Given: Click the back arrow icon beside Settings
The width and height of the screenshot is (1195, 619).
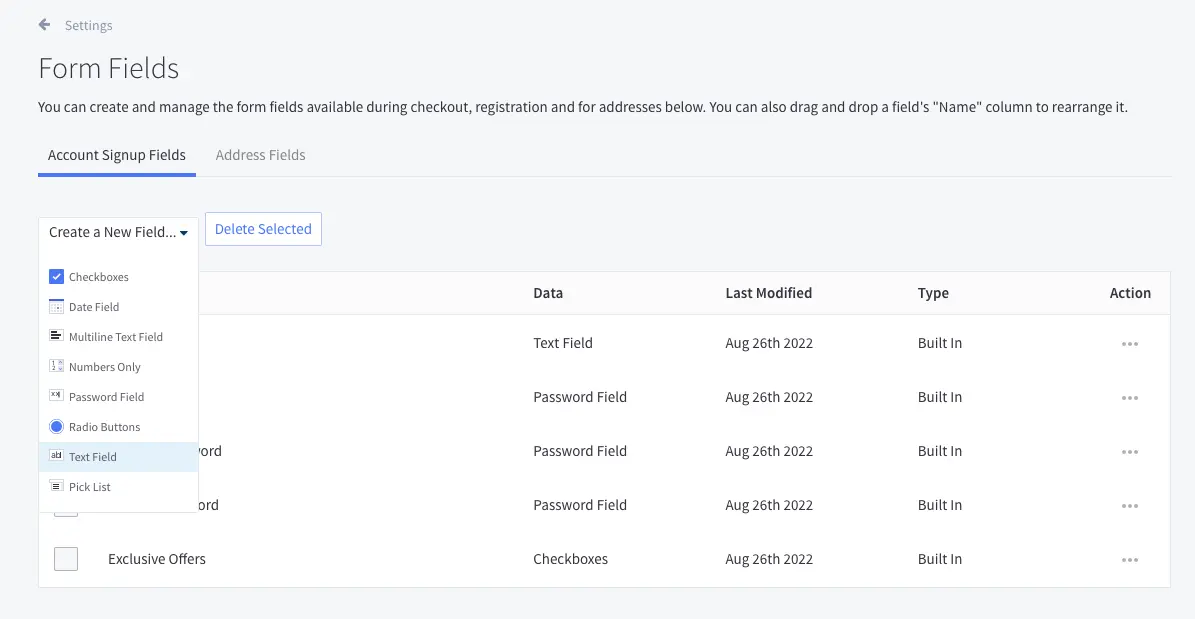Looking at the screenshot, I should coord(44,25).
